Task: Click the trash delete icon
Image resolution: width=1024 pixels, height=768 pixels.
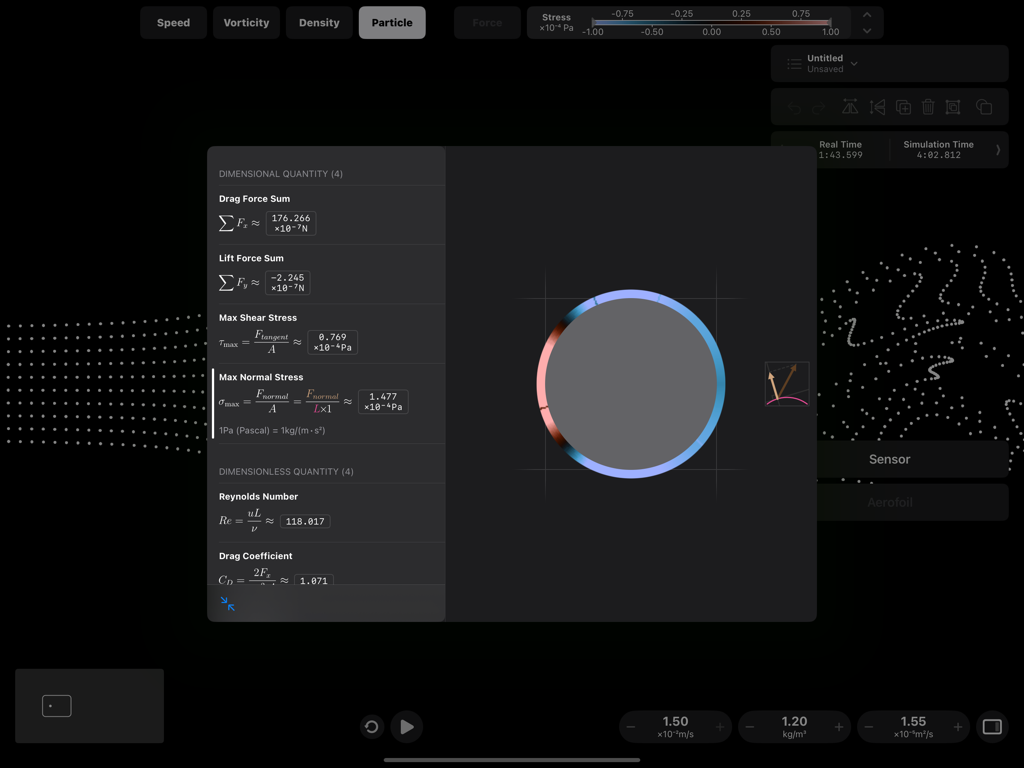Action: (x=927, y=107)
